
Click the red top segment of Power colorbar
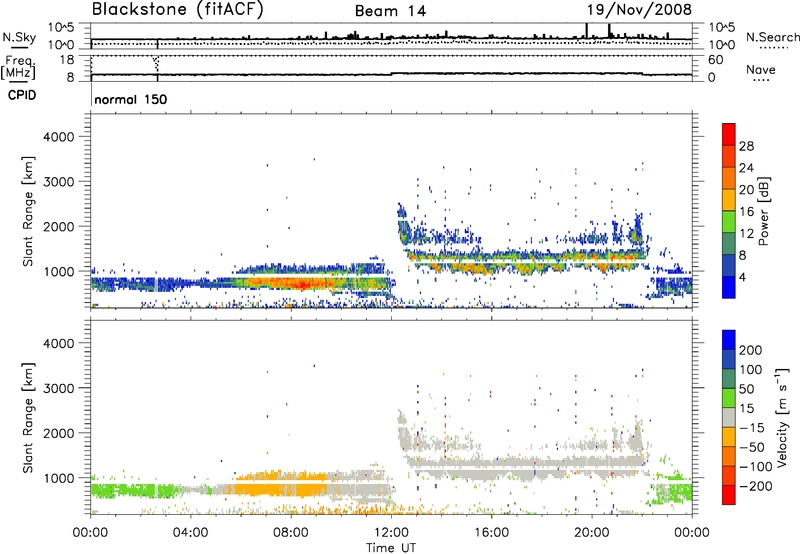729,134
